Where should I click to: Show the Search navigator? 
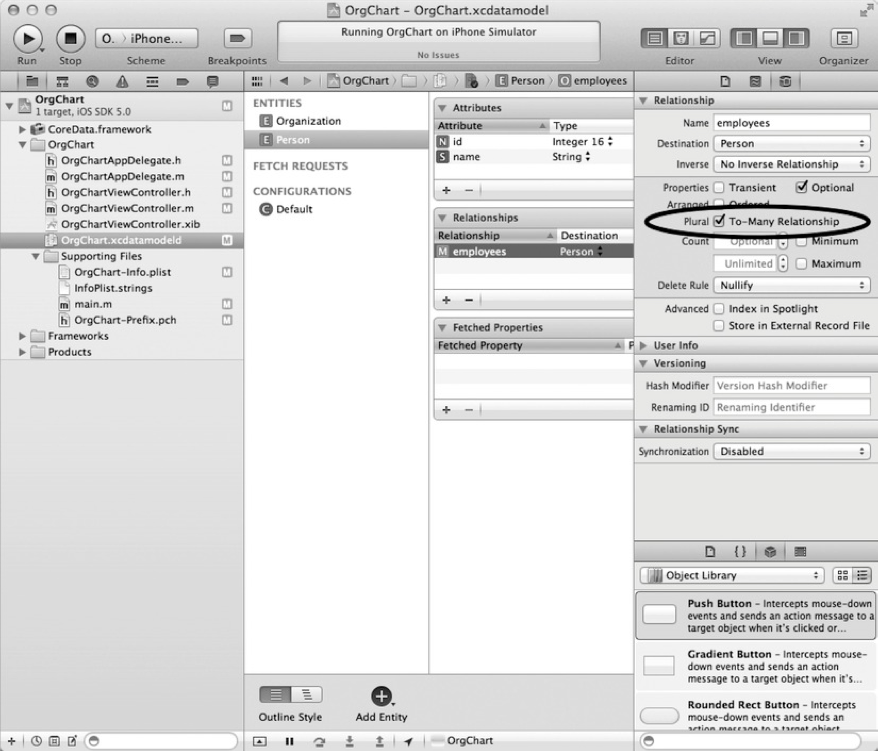click(92, 81)
